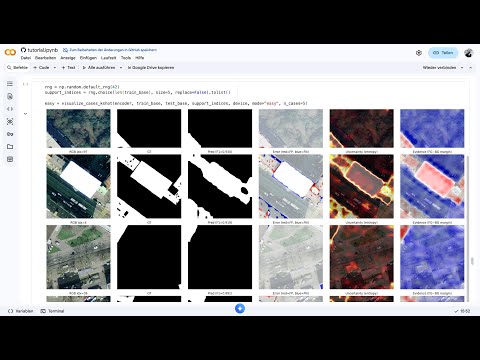Click the code line starting with support_indices

tap(138, 92)
